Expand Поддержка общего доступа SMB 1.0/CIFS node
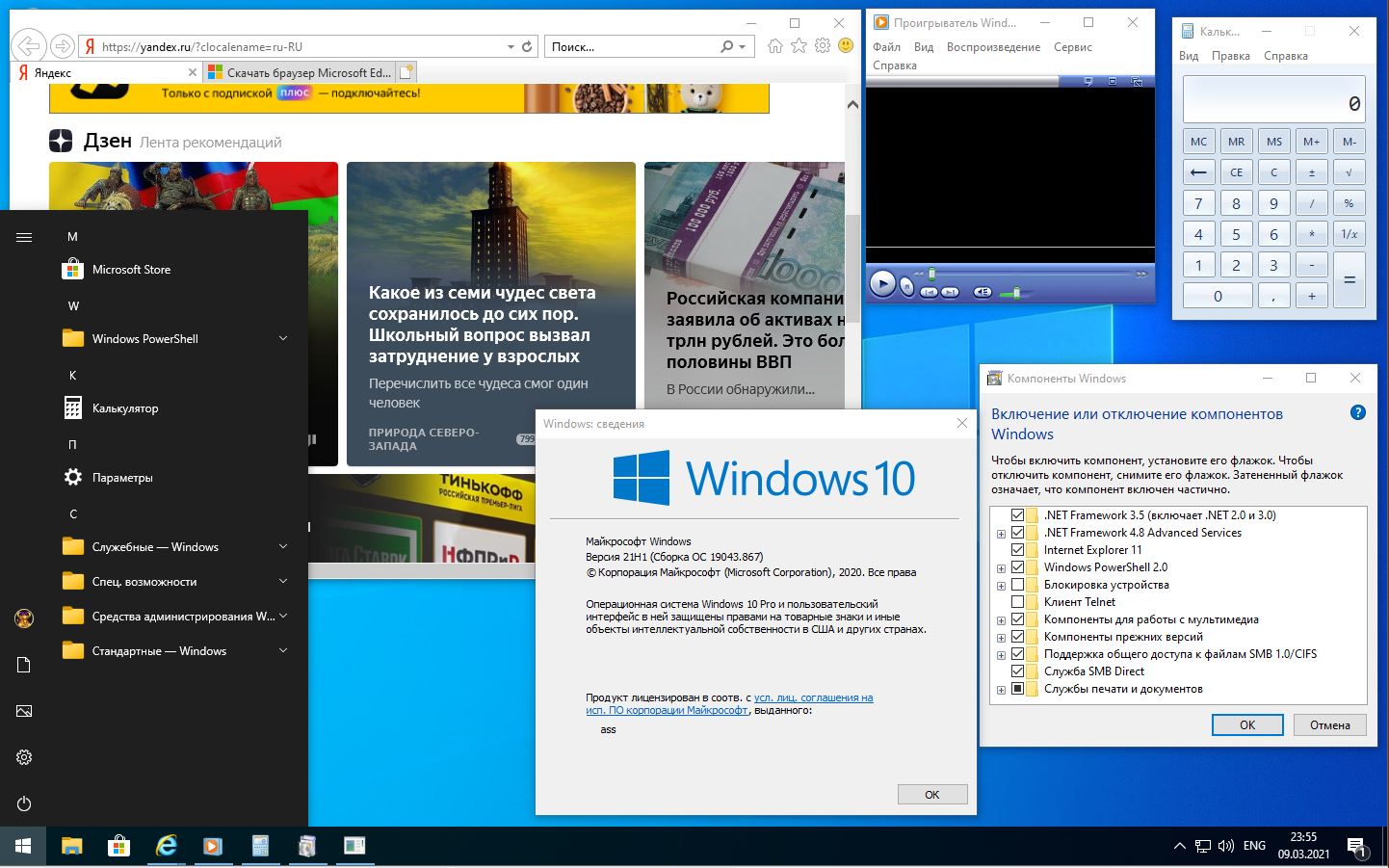 click(1001, 655)
